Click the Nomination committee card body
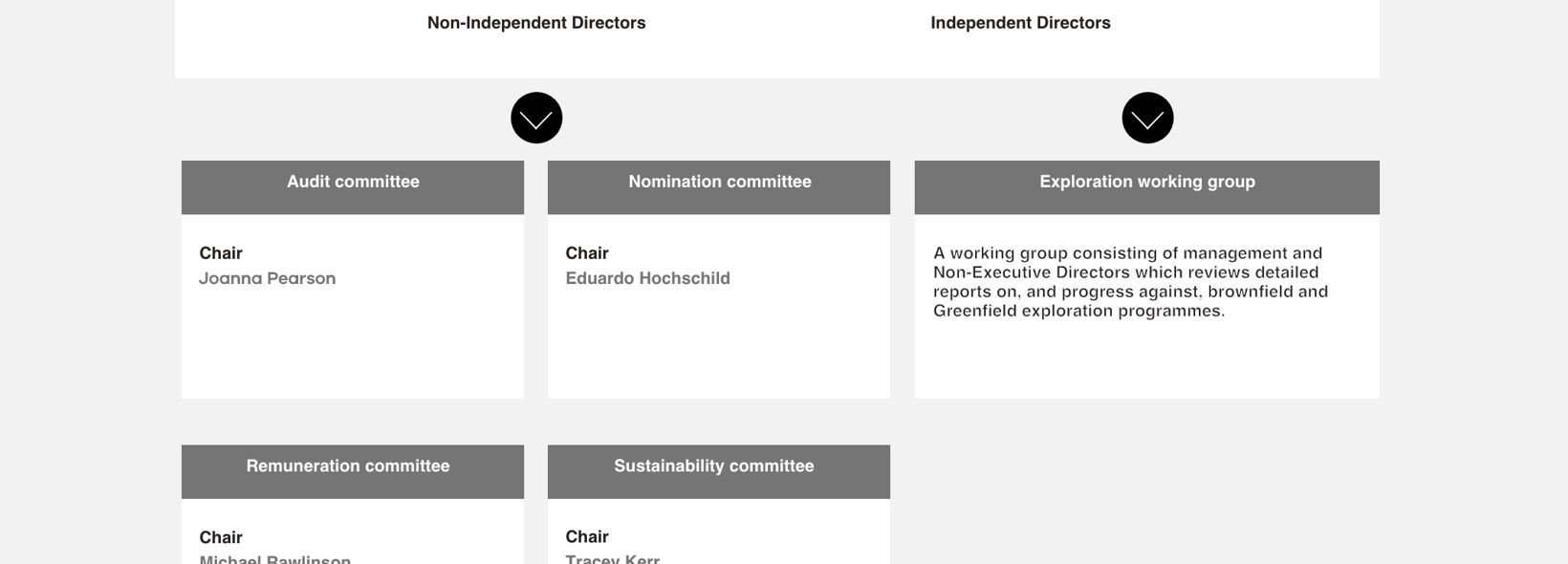Screen dimensions: 1568x564 (x=719, y=344)
